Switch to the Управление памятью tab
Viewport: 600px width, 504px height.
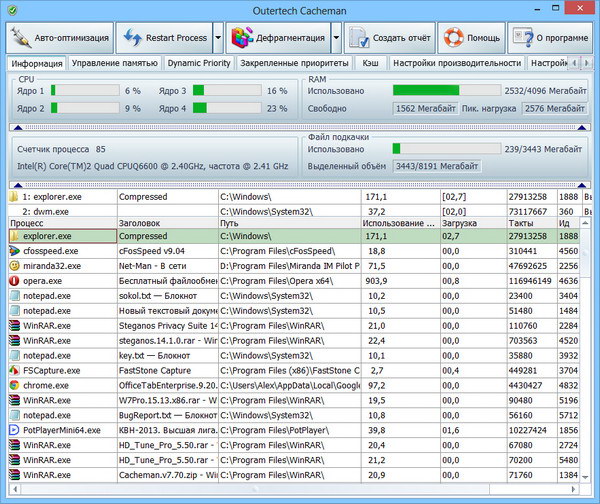click(115, 63)
